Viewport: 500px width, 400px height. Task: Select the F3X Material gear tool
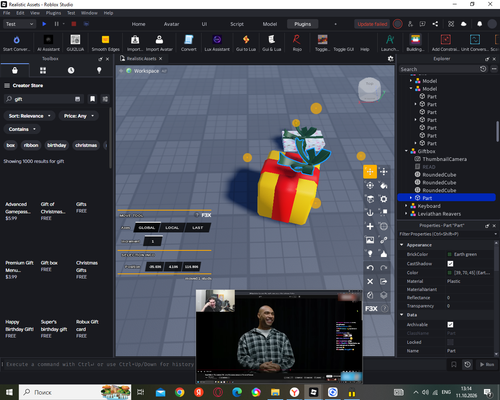tap(384, 199)
